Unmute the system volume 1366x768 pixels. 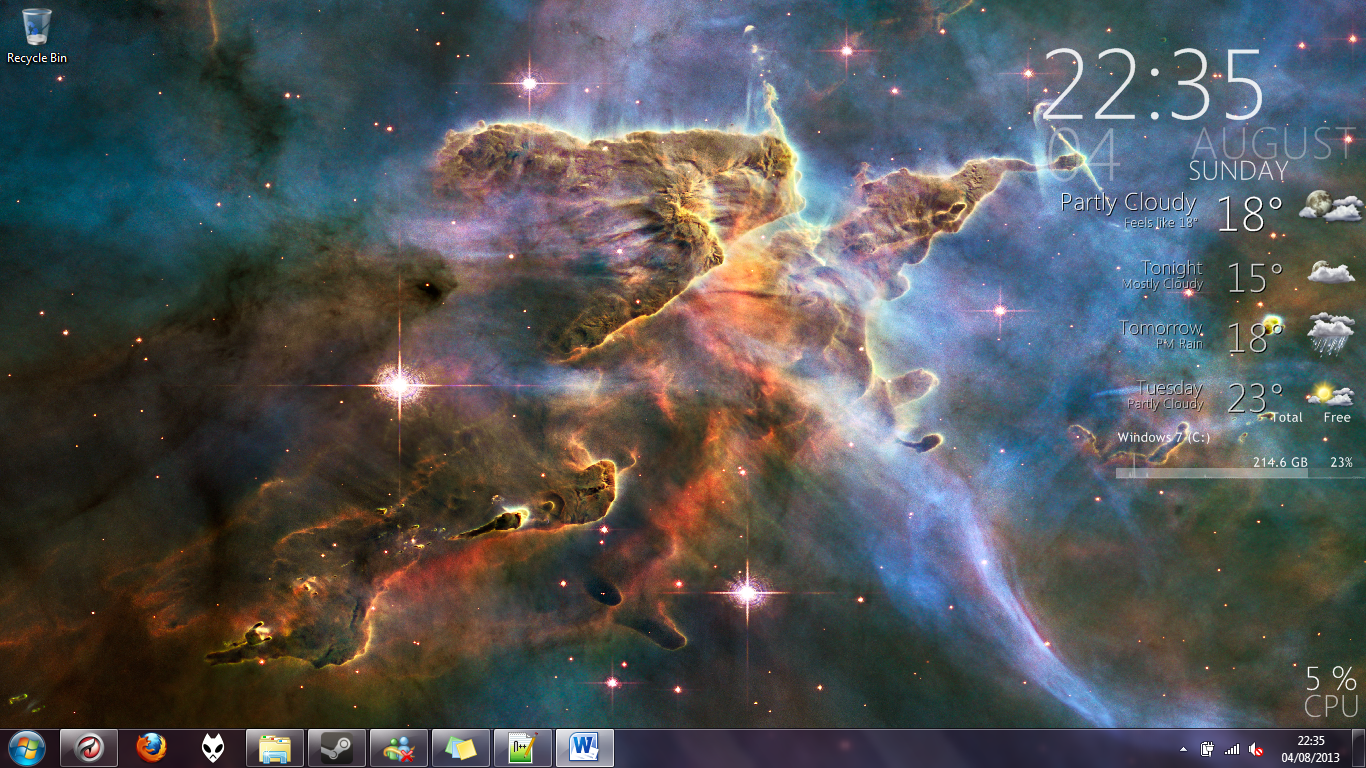pyautogui.click(x=1255, y=749)
